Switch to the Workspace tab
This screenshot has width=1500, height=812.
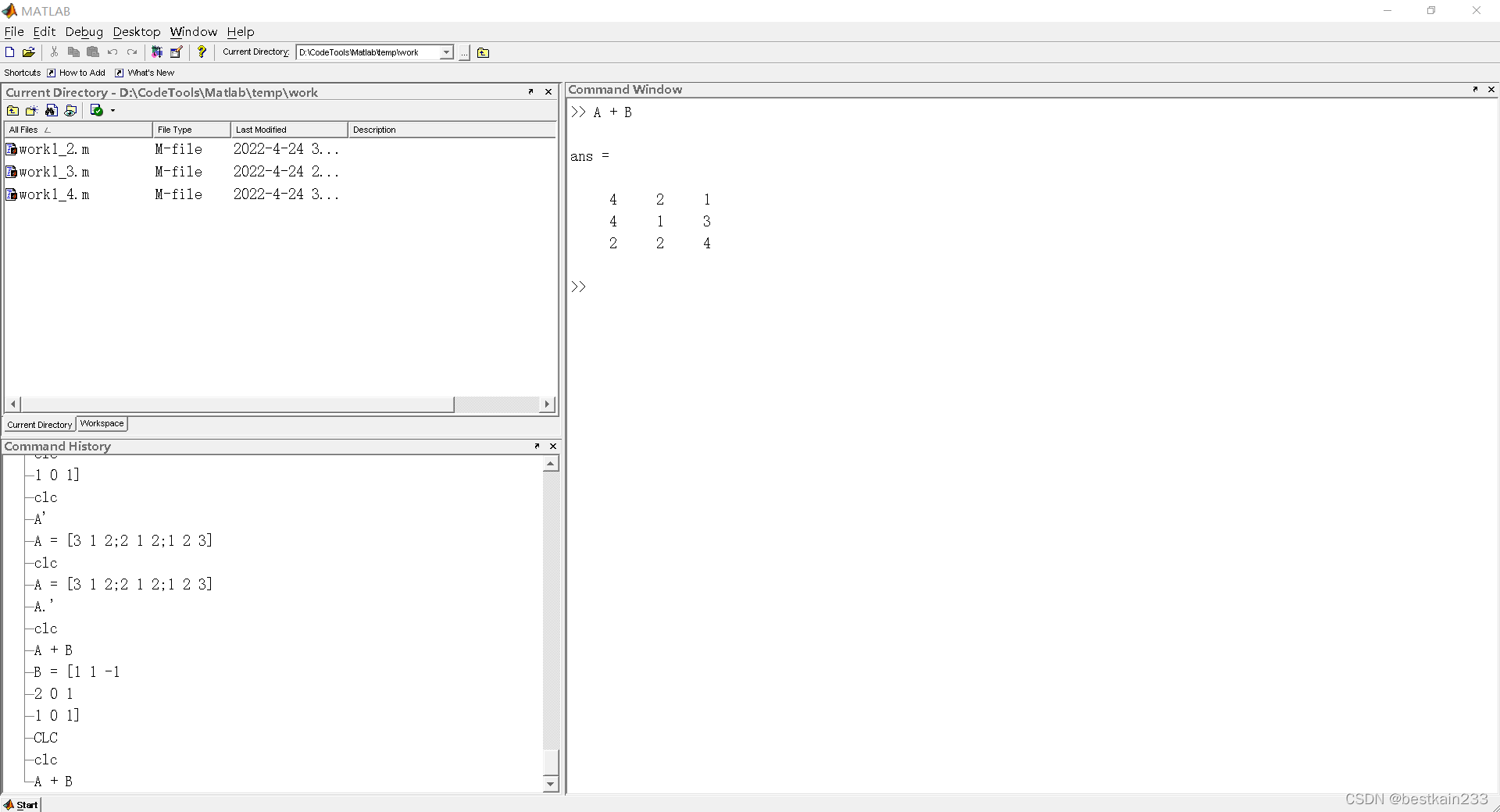tap(102, 424)
